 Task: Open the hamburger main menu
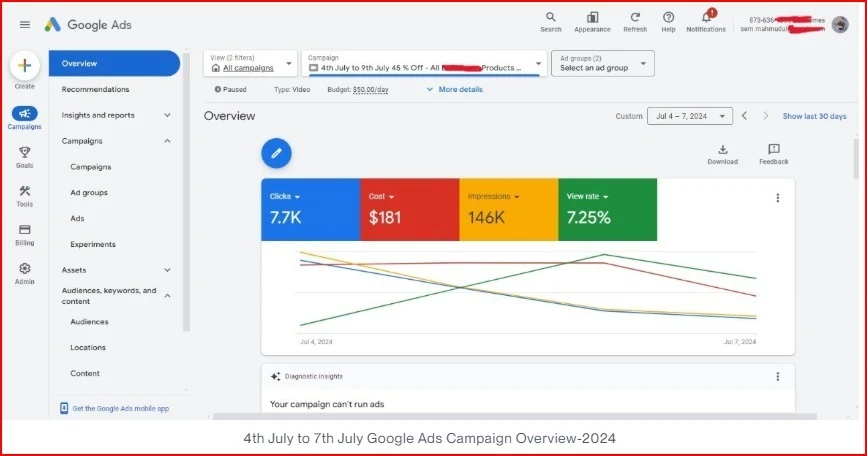point(25,24)
